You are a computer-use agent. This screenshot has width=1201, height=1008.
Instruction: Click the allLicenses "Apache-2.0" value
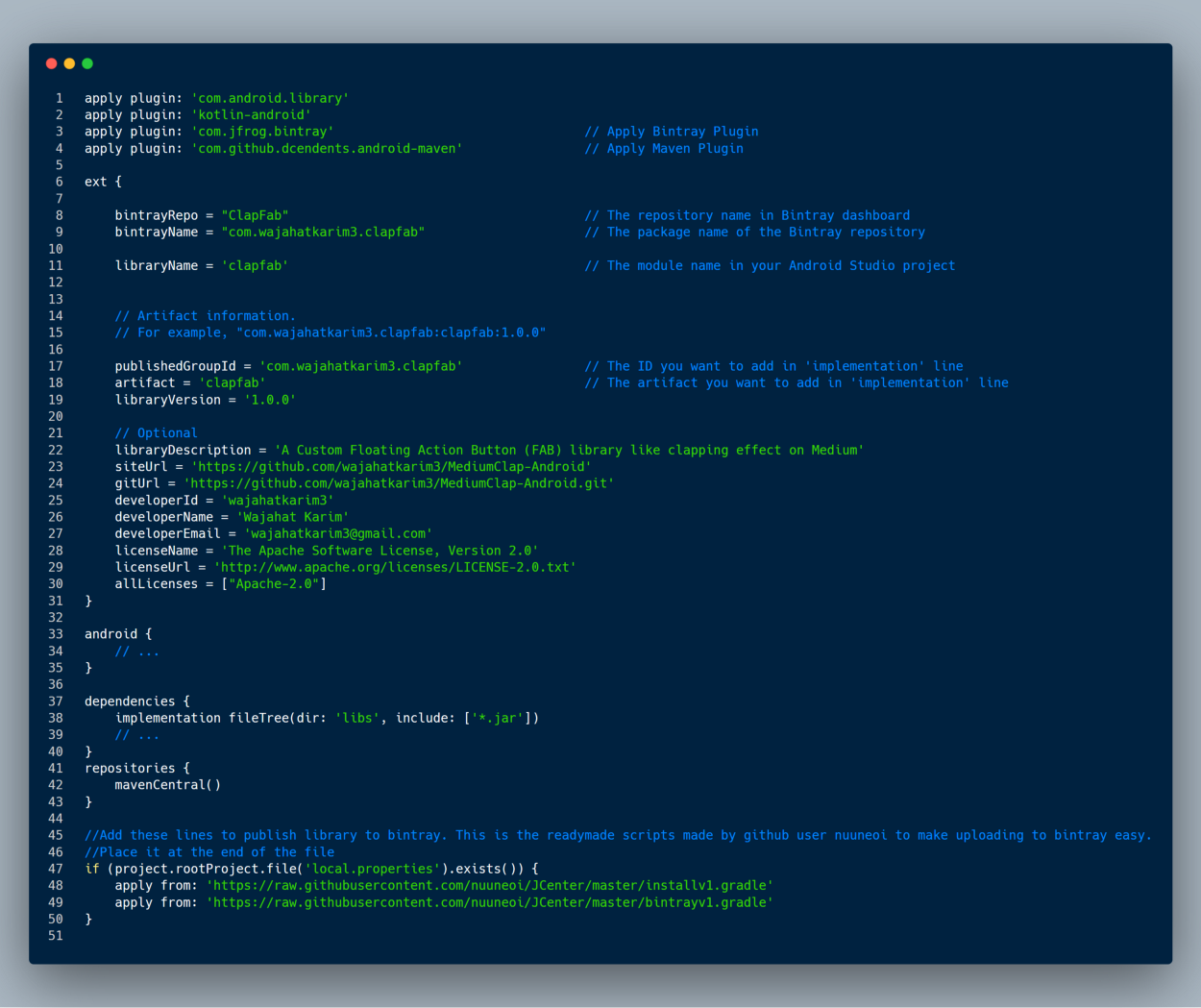[x=274, y=583]
